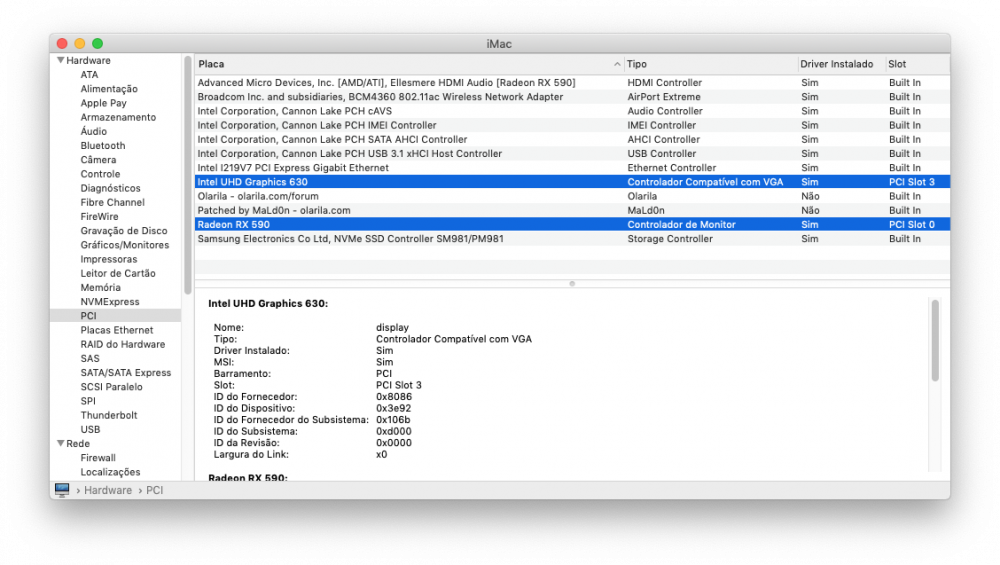Open SATA/SATA Express in the sidebar
The width and height of the screenshot is (1000, 565).
tap(126, 372)
